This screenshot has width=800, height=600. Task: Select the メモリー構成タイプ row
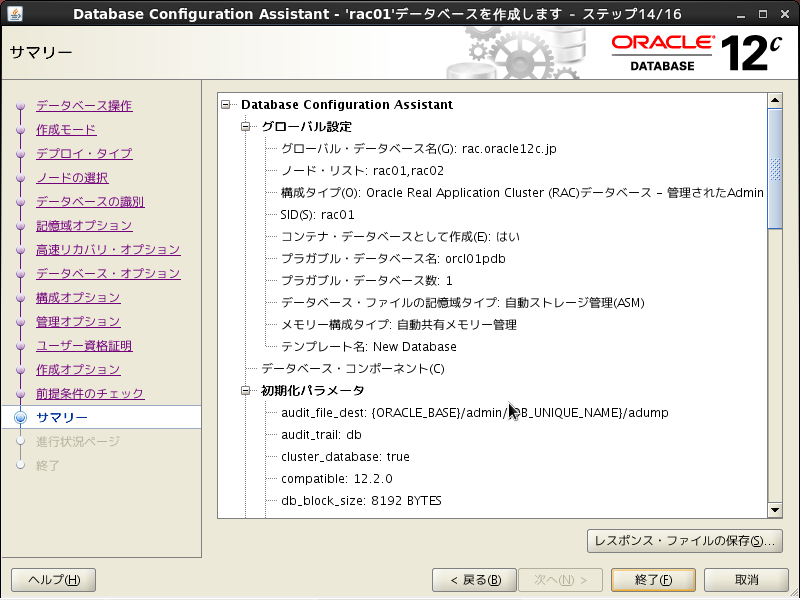398,325
